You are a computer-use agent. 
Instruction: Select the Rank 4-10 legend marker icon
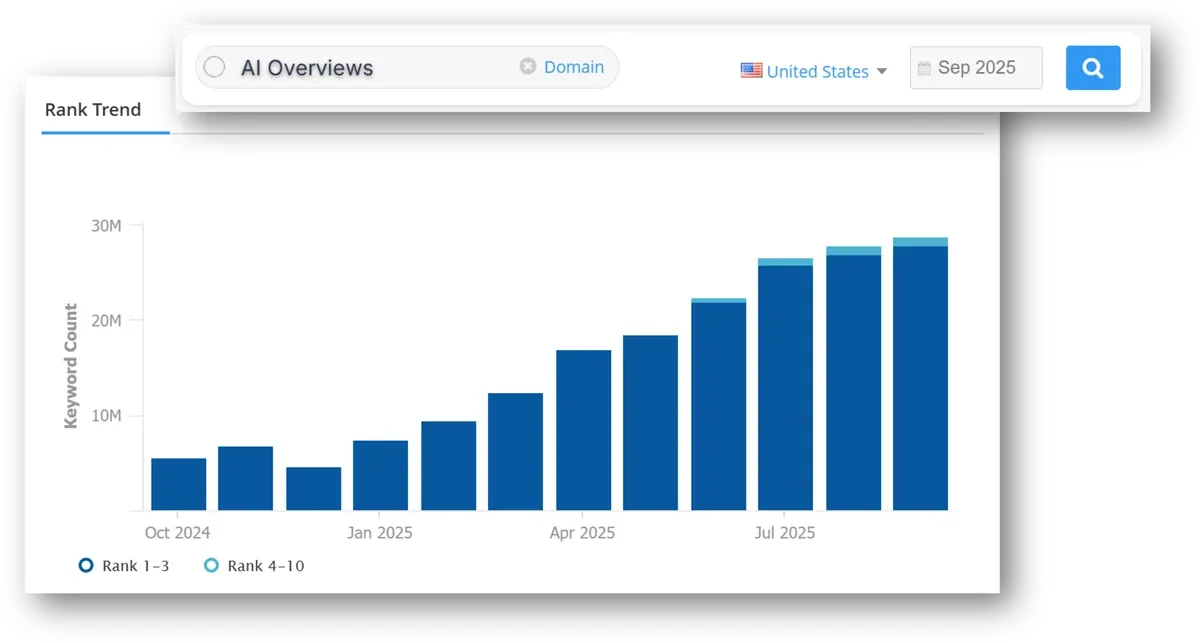[x=210, y=565]
